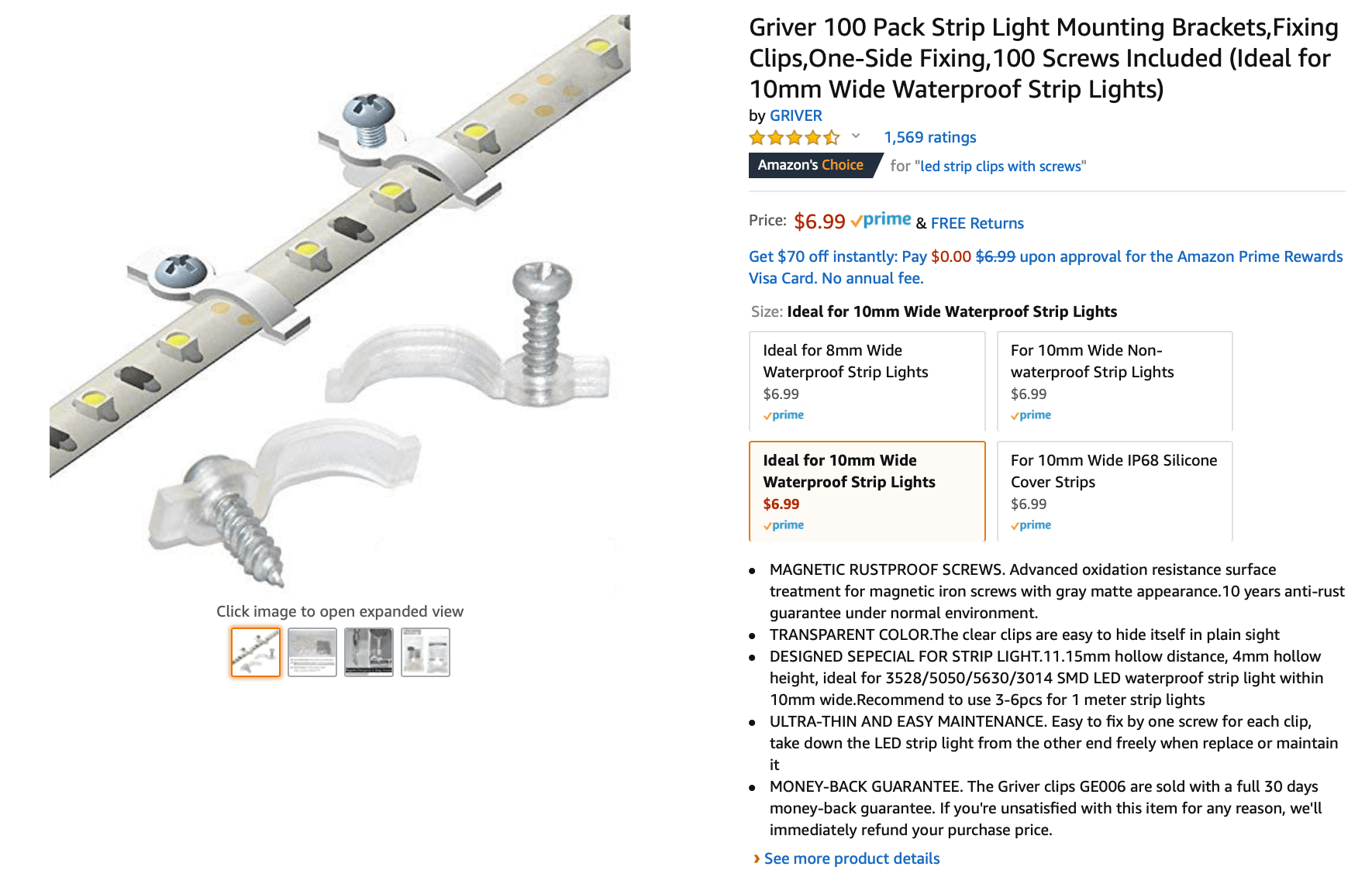Screen dimensions: 1372x877
Task: Click the prime logo next to price
Action: click(x=881, y=220)
